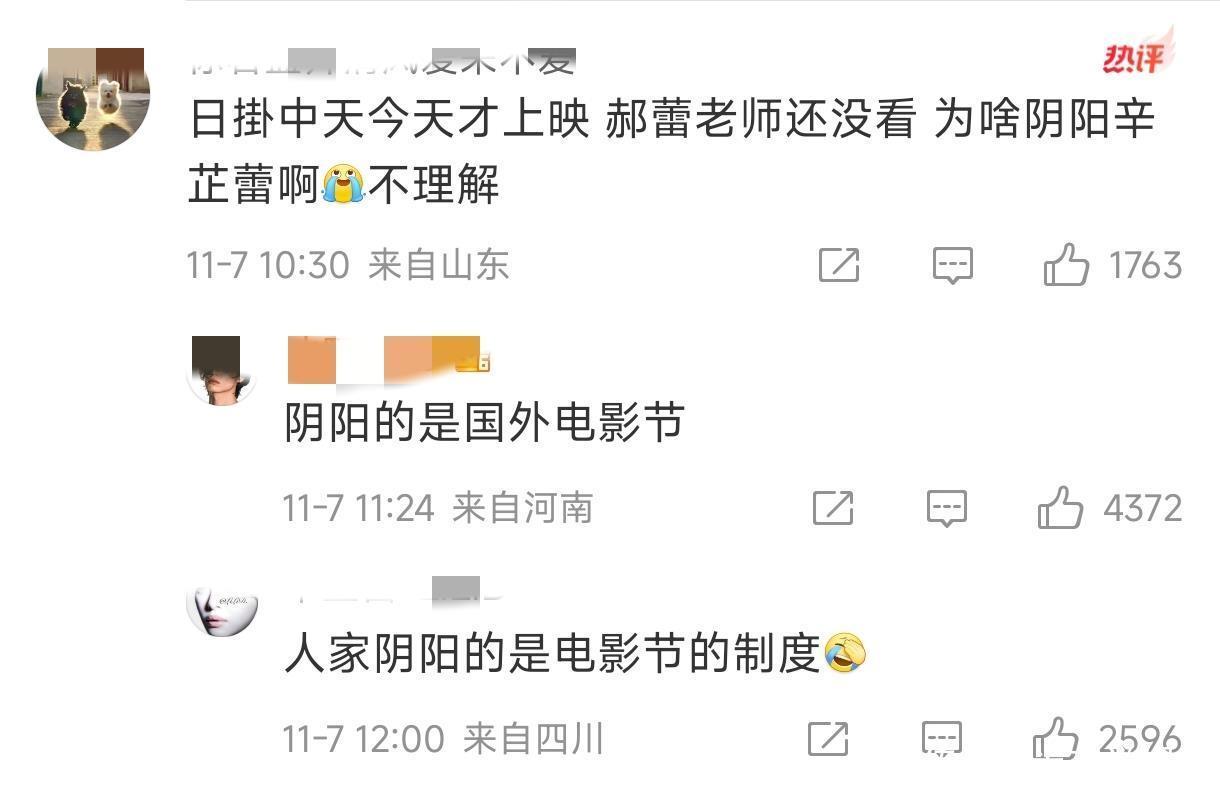Share the comment from 四川
1220x785 pixels.
pyautogui.click(x=828, y=739)
